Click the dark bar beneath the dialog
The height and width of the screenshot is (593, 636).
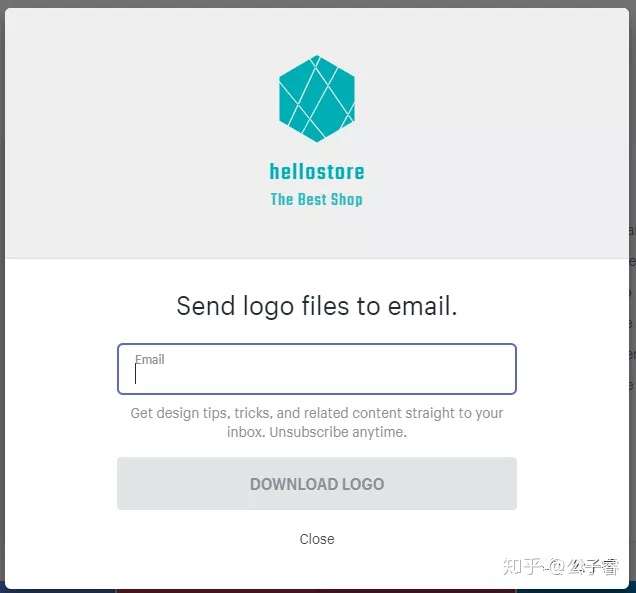coord(317,591)
